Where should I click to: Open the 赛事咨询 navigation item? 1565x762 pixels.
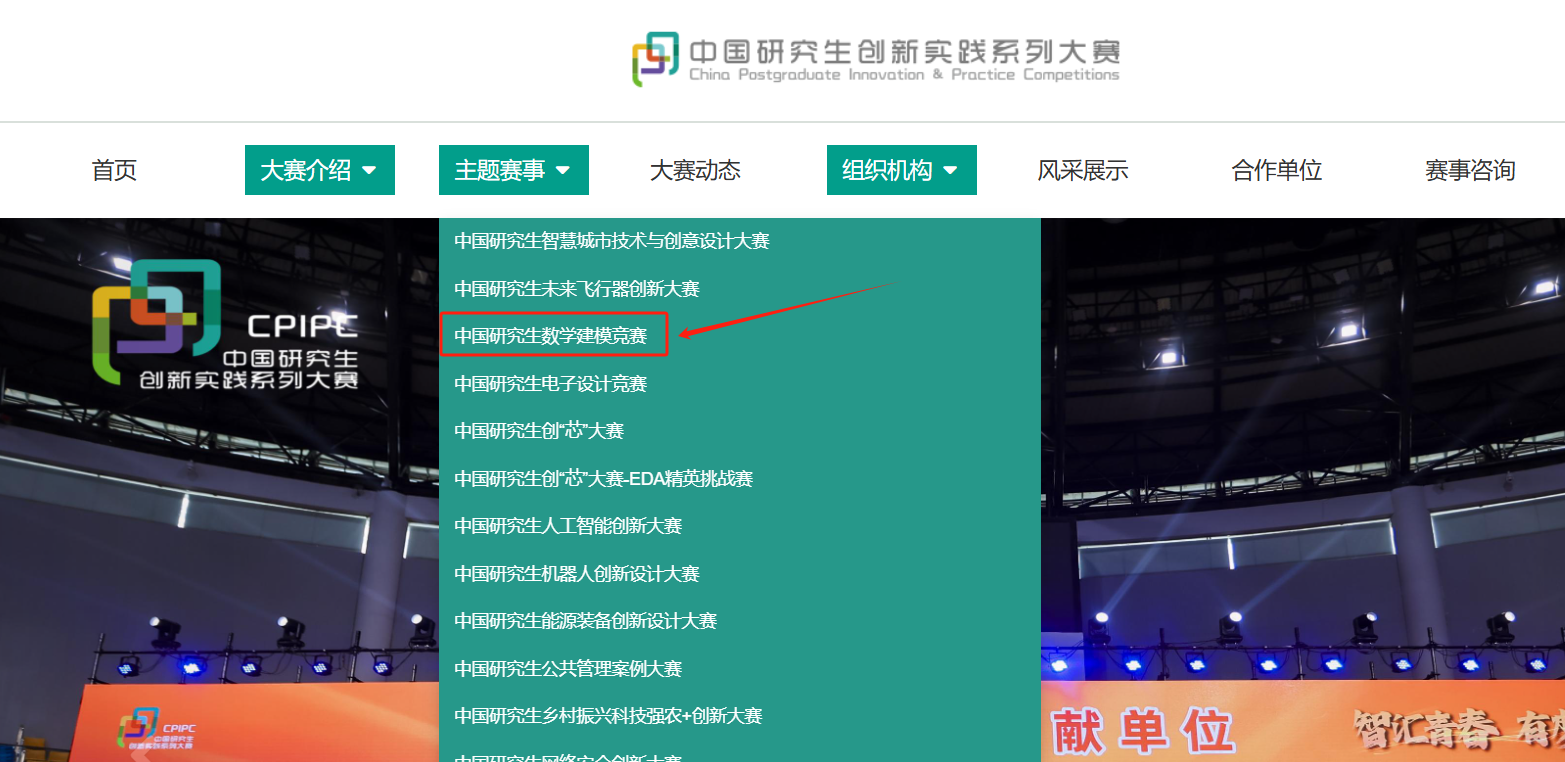[x=1470, y=170]
